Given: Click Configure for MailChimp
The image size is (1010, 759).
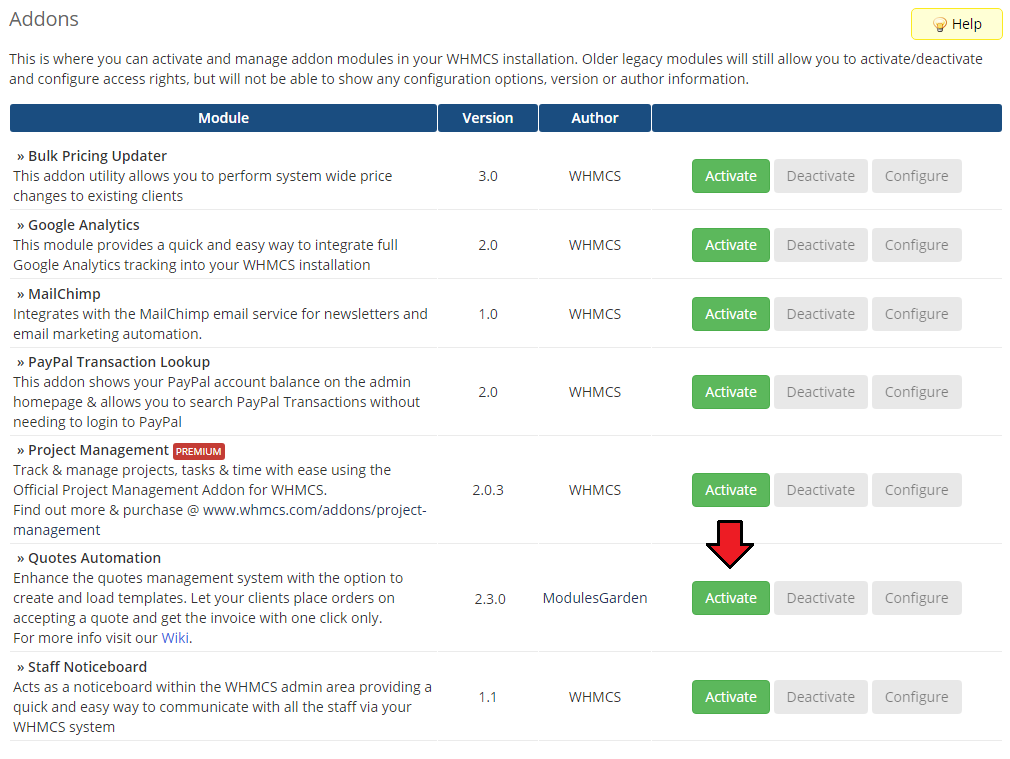Looking at the screenshot, I should (917, 314).
